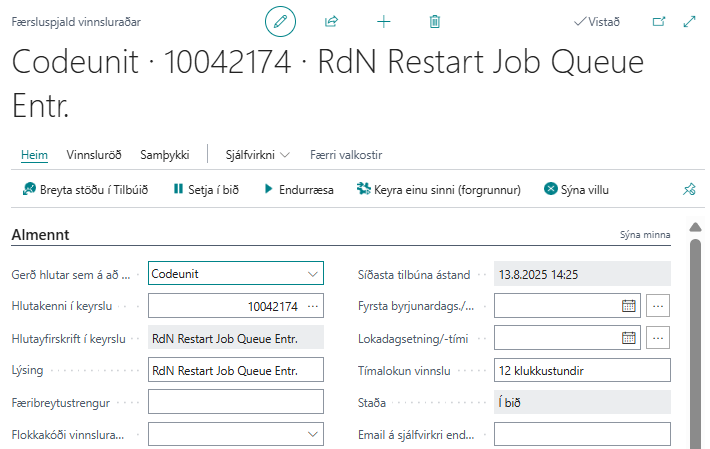The width and height of the screenshot is (710, 449).
Task: Expand the Gerð hlutar Codeunit dropdown
Action: pyautogui.click(x=313, y=273)
